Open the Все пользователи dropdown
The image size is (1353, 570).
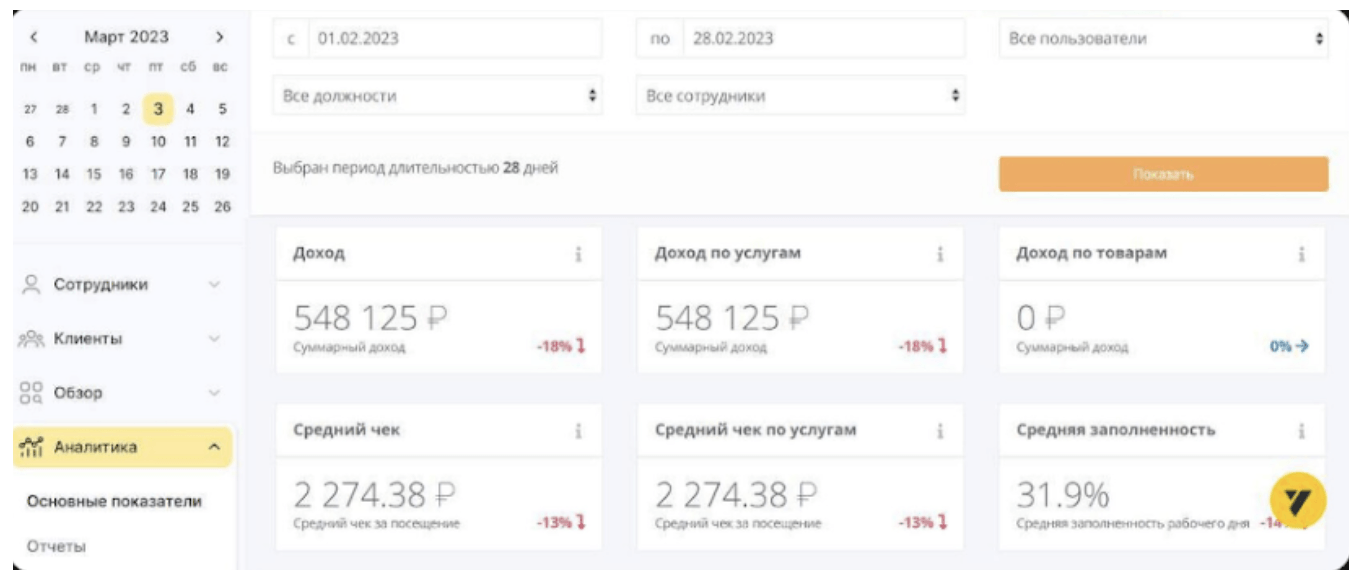[x=1163, y=39]
